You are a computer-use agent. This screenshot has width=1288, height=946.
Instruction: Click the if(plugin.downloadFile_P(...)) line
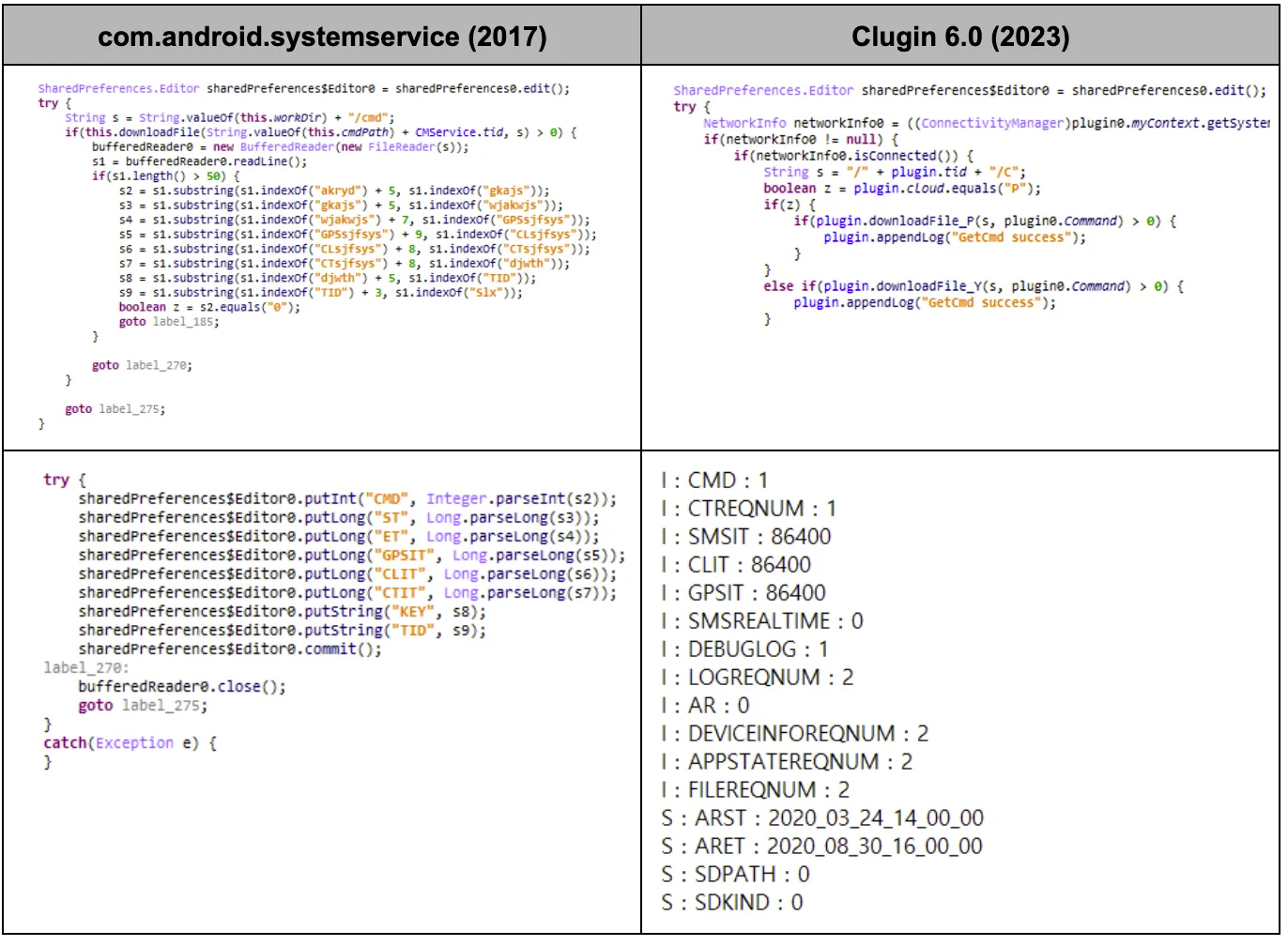point(985,221)
